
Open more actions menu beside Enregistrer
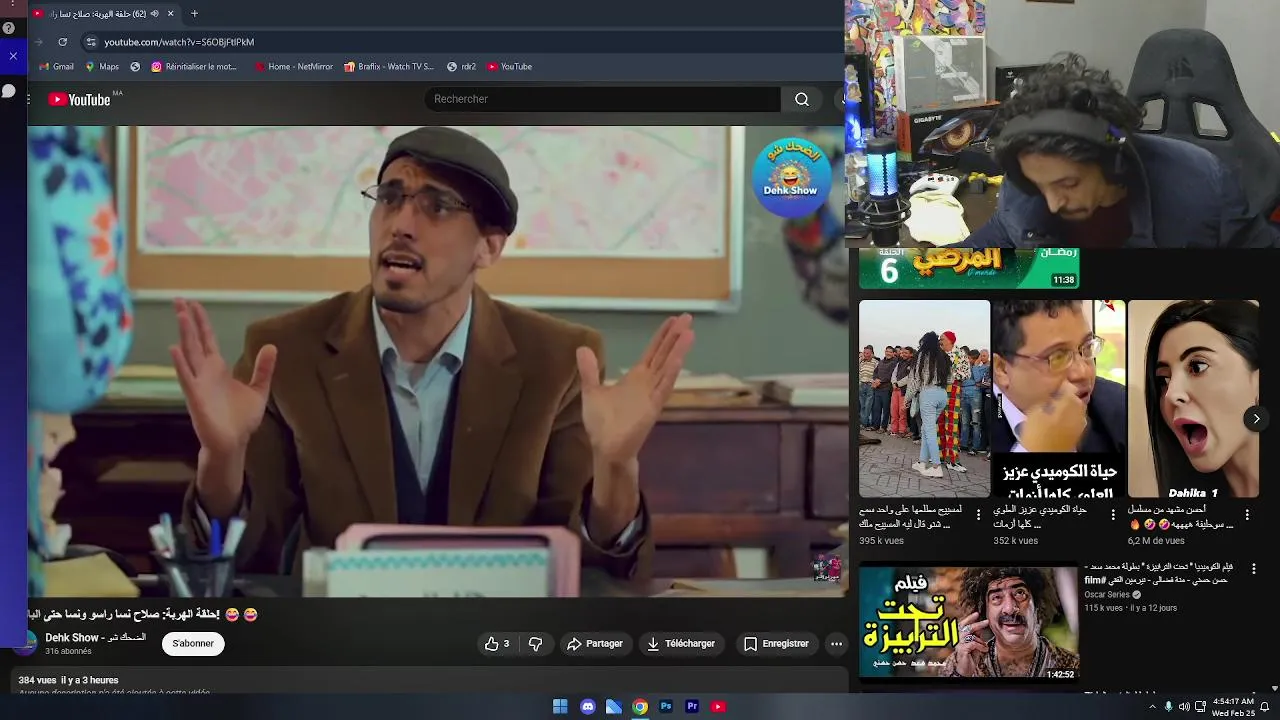837,644
